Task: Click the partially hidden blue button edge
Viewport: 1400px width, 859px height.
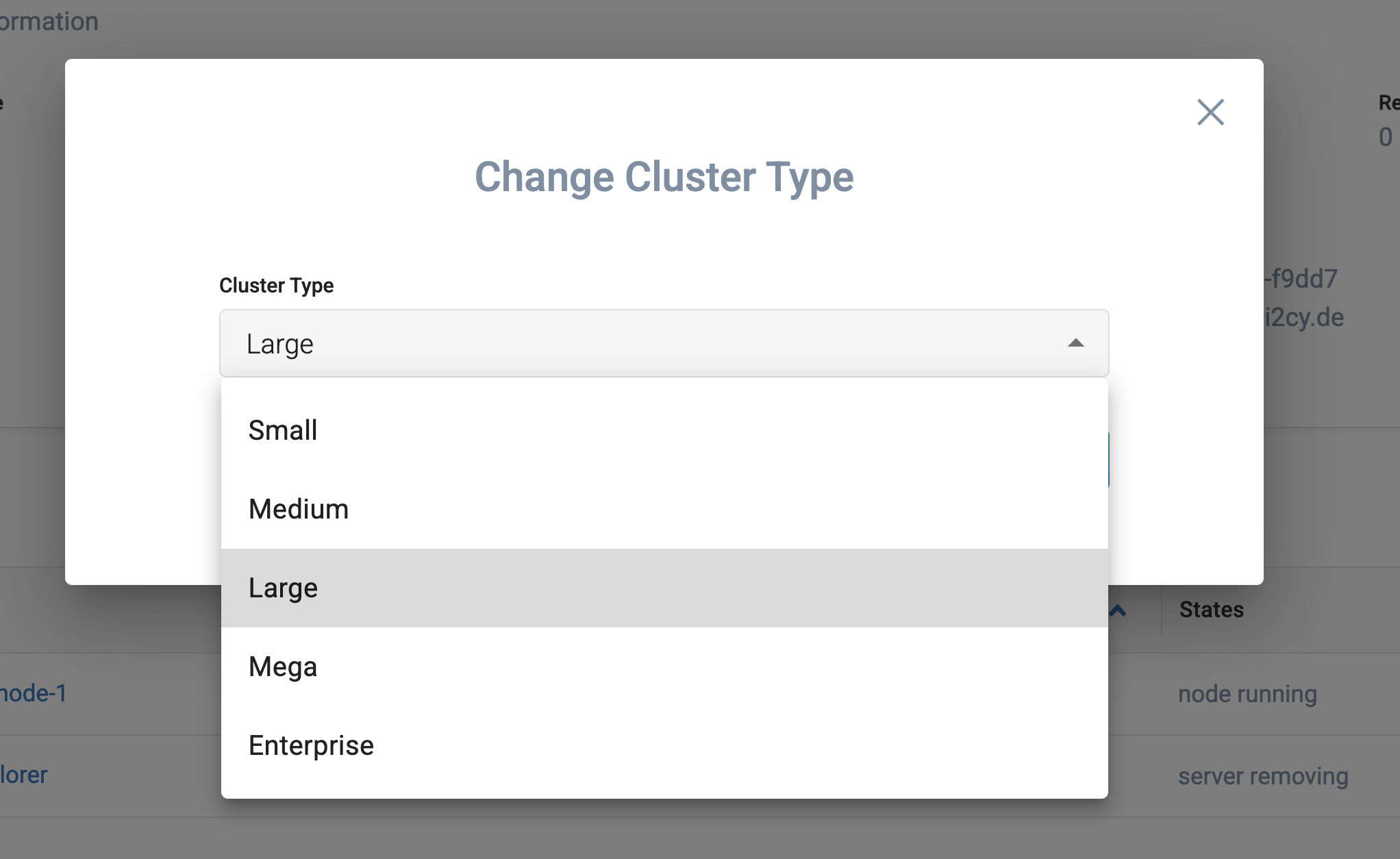Action: point(1109,460)
